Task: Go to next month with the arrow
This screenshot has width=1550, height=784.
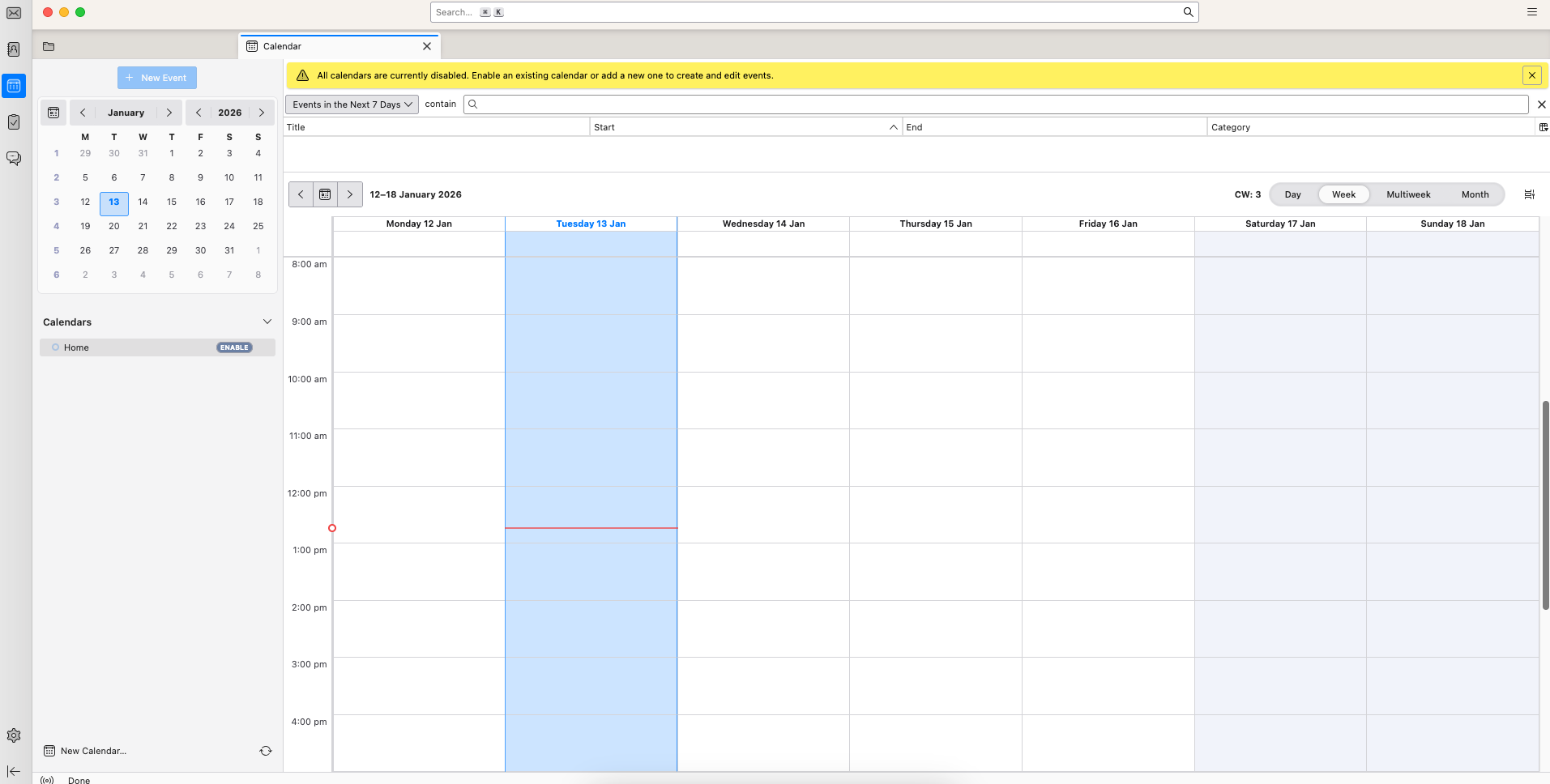Action: click(x=169, y=112)
